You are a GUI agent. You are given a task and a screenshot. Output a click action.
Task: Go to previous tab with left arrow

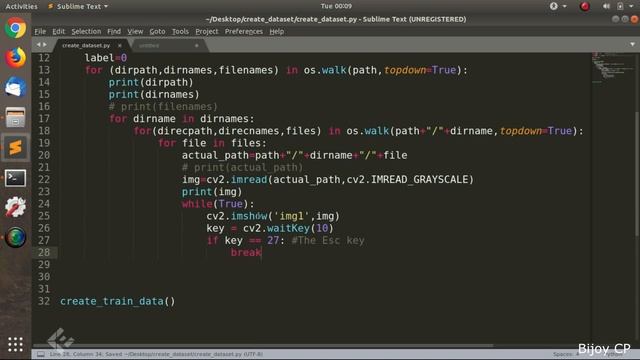(x=38, y=44)
